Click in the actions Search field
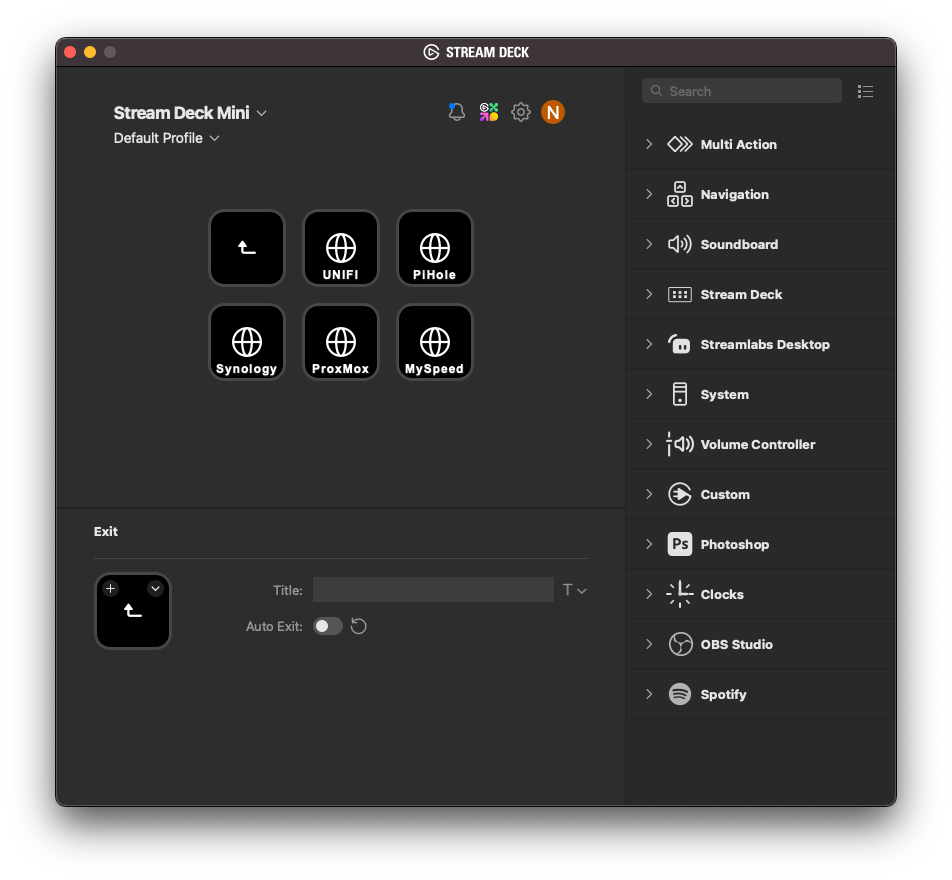The height and width of the screenshot is (880, 952). 742,91
